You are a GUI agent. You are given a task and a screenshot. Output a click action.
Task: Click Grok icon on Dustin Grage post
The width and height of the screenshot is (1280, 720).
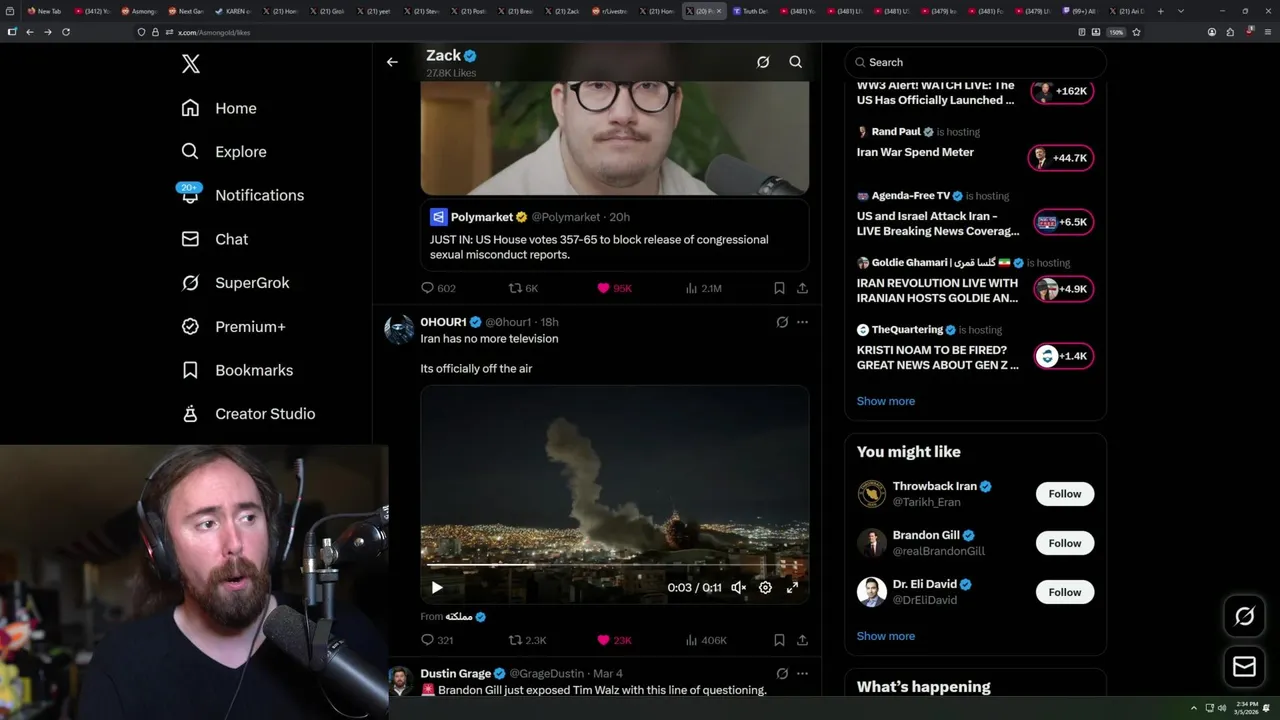point(782,674)
